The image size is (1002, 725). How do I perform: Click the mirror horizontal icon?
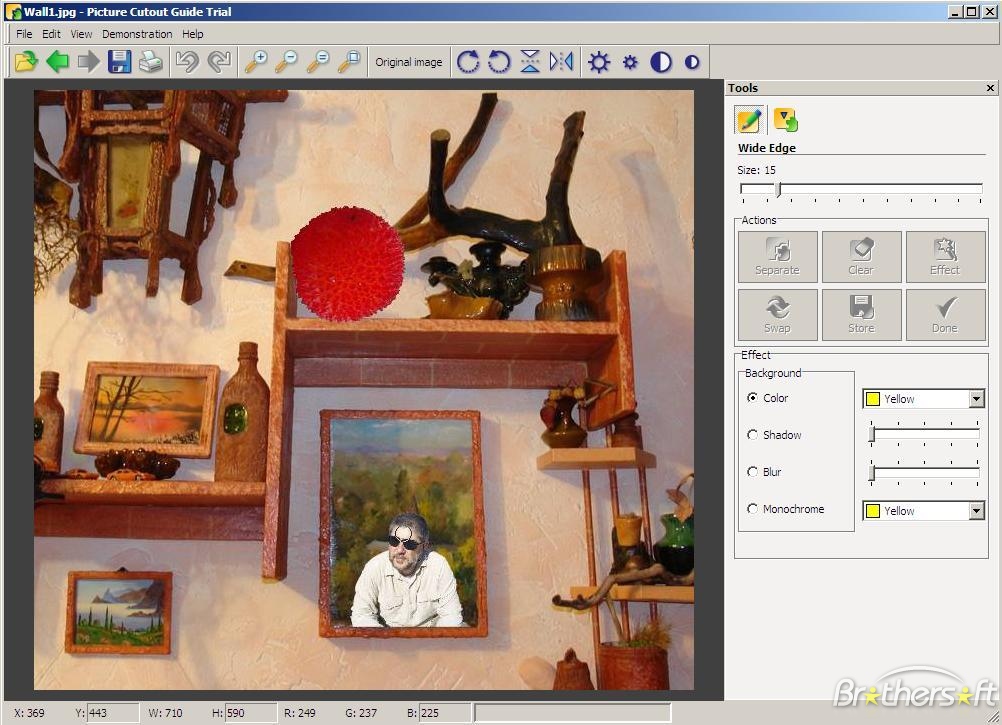[x=561, y=62]
